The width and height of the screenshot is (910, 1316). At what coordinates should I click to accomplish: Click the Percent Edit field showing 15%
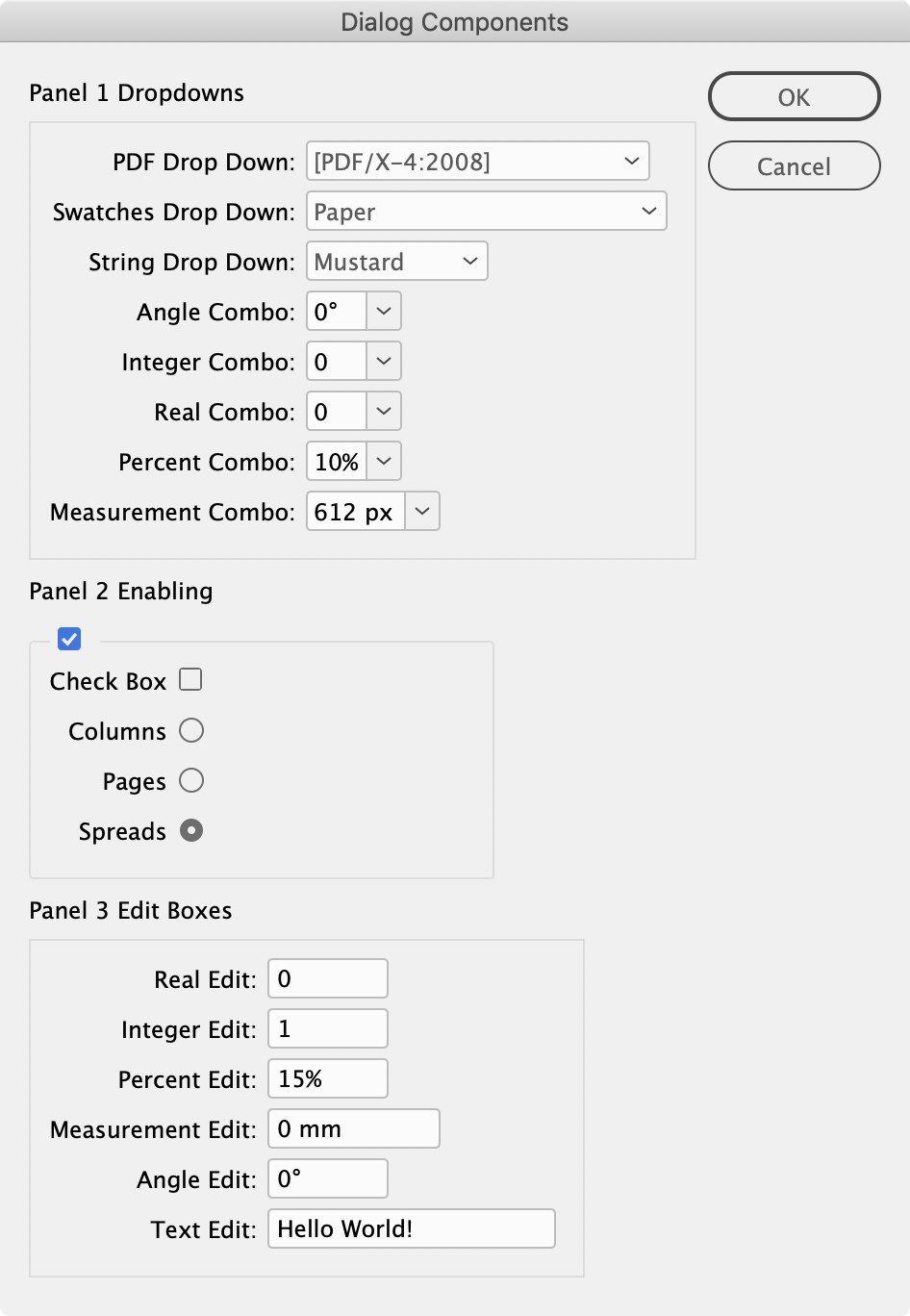pyautogui.click(x=327, y=1077)
